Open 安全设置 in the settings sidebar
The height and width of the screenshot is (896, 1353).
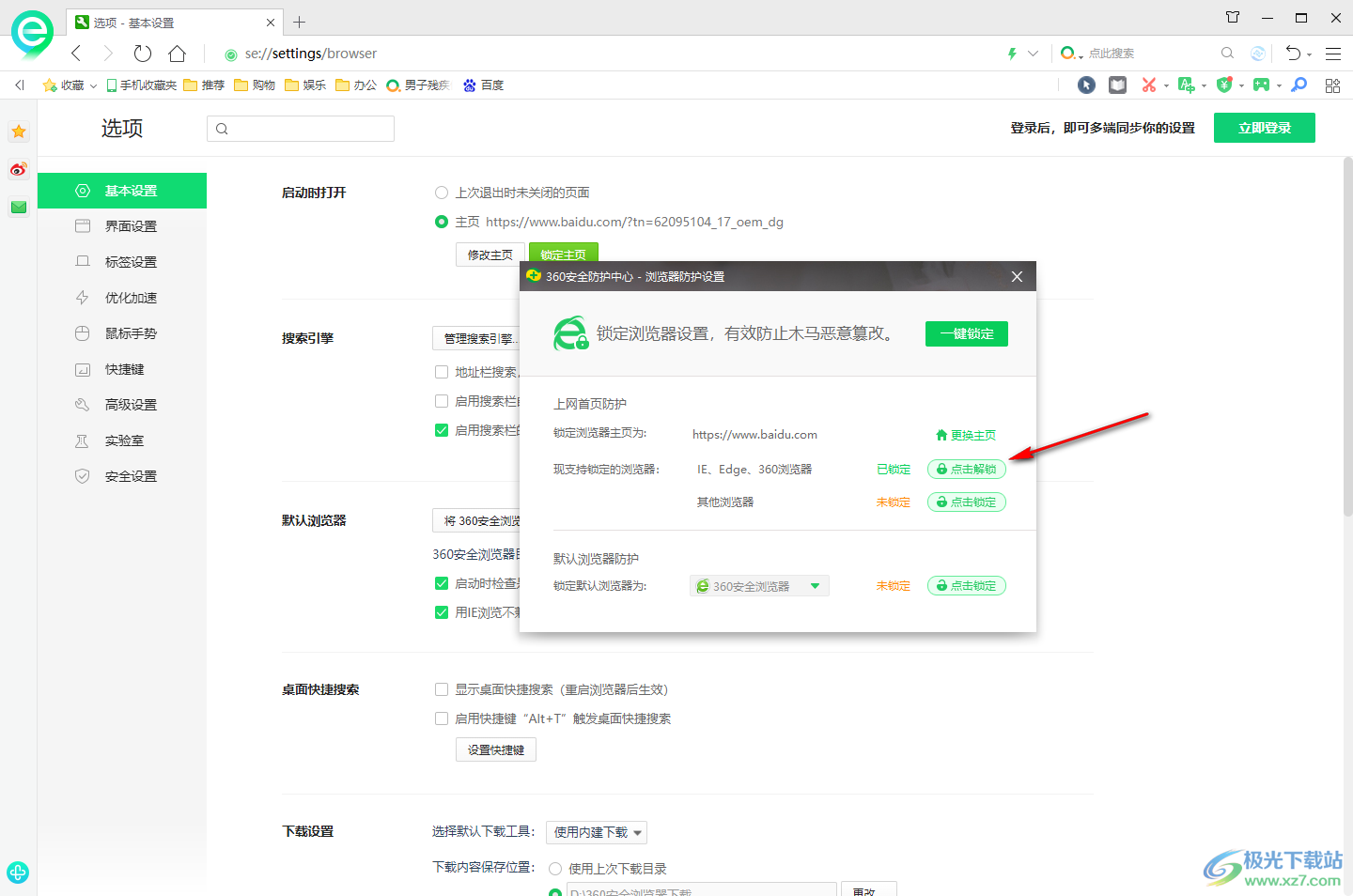[x=122, y=476]
